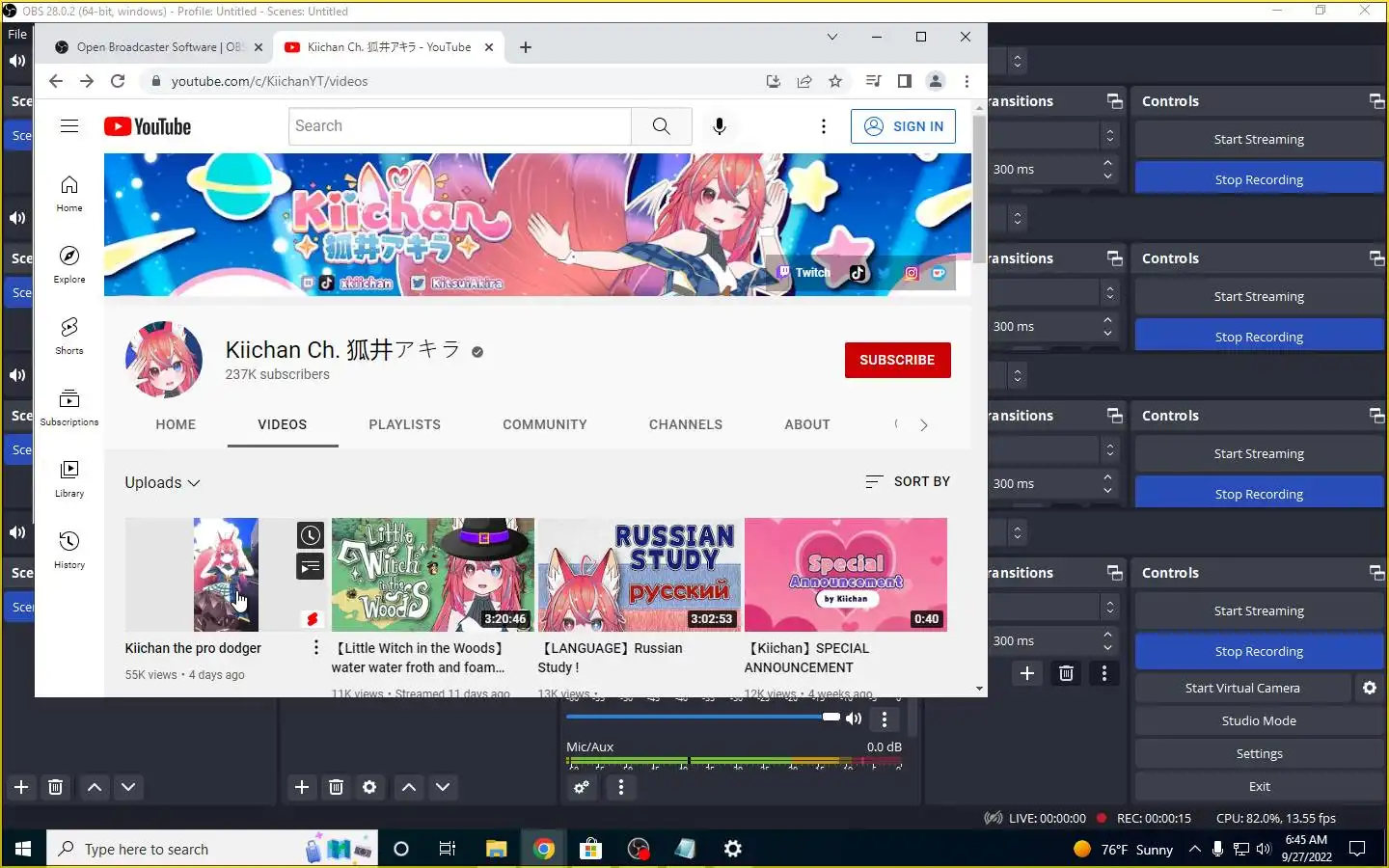Image resolution: width=1389 pixels, height=868 pixels.
Task: Open OBS Settings button
Action: tap(1259, 753)
